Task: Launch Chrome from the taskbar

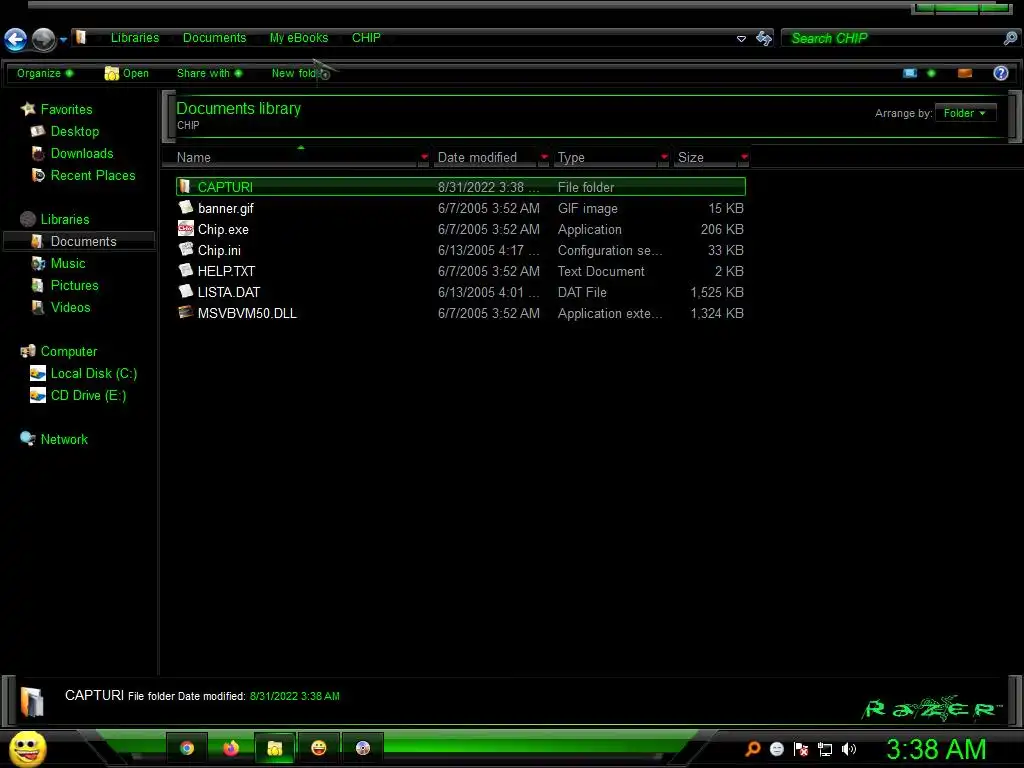Action: tap(187, 748)
